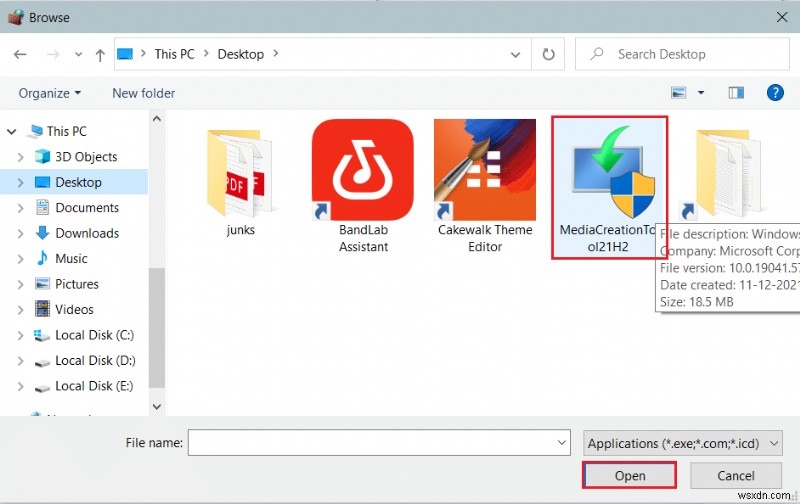Create a New folder

(x=143, y=93)
